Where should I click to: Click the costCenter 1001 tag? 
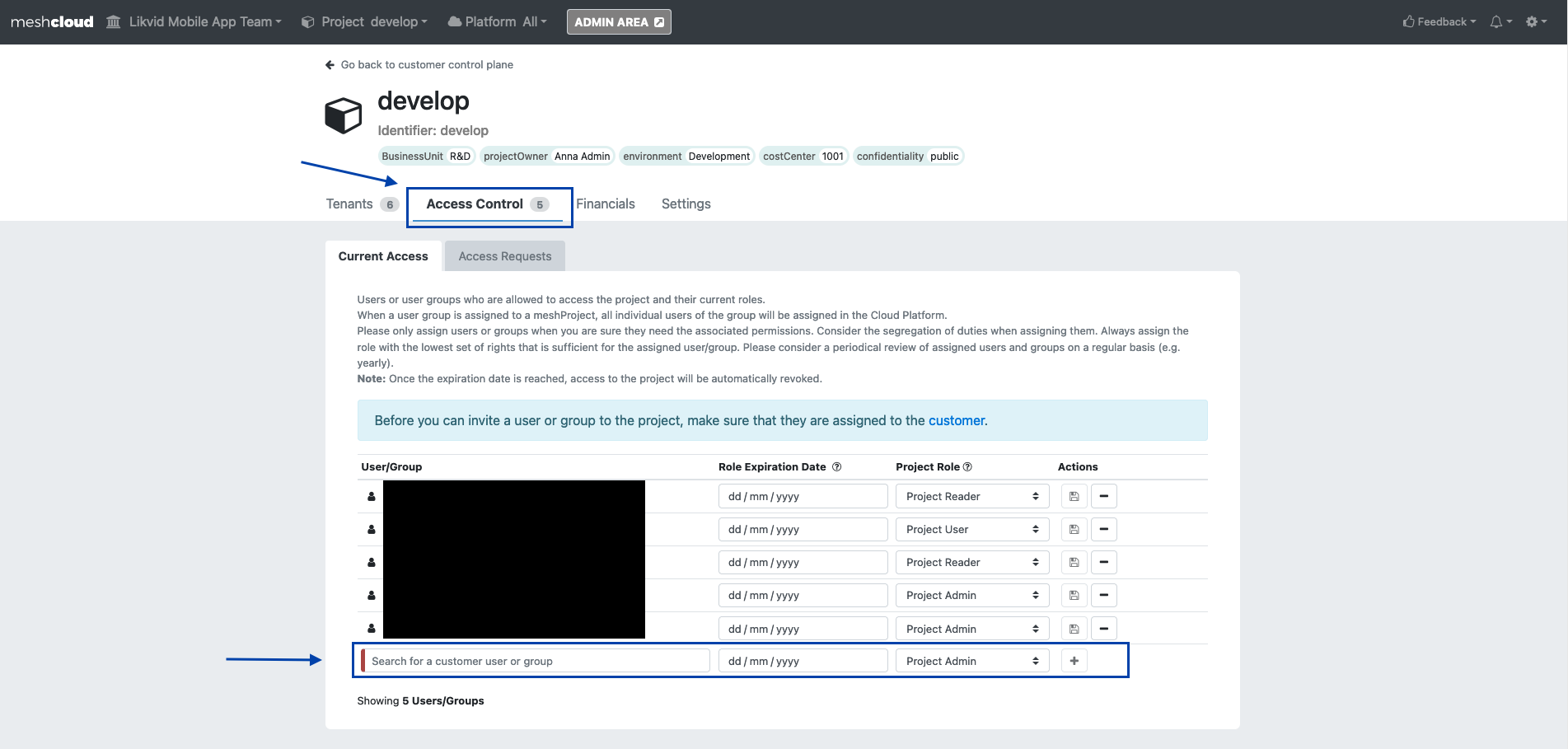click(803, 157)
